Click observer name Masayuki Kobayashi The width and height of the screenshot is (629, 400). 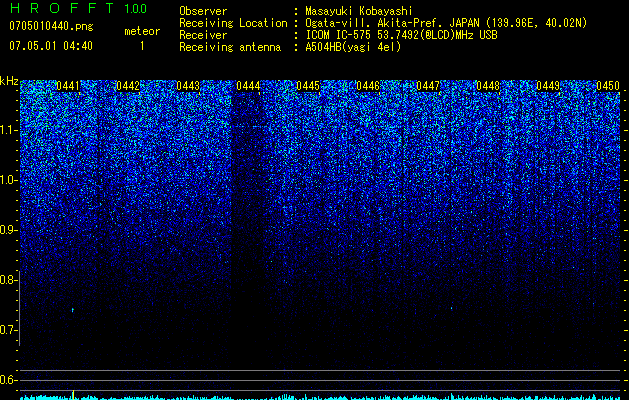pos(359,11)
